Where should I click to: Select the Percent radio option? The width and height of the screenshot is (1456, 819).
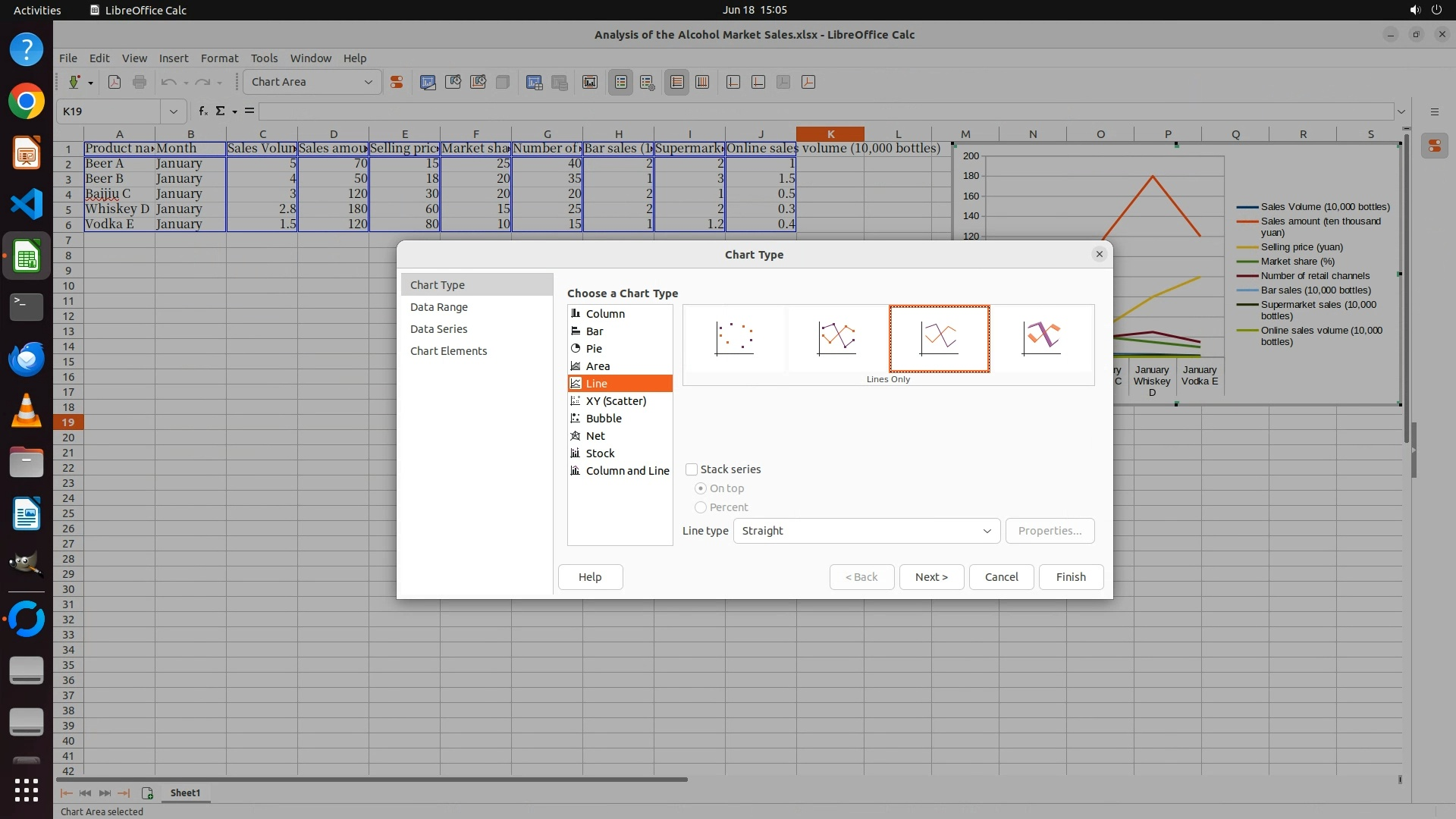[701, 507]
